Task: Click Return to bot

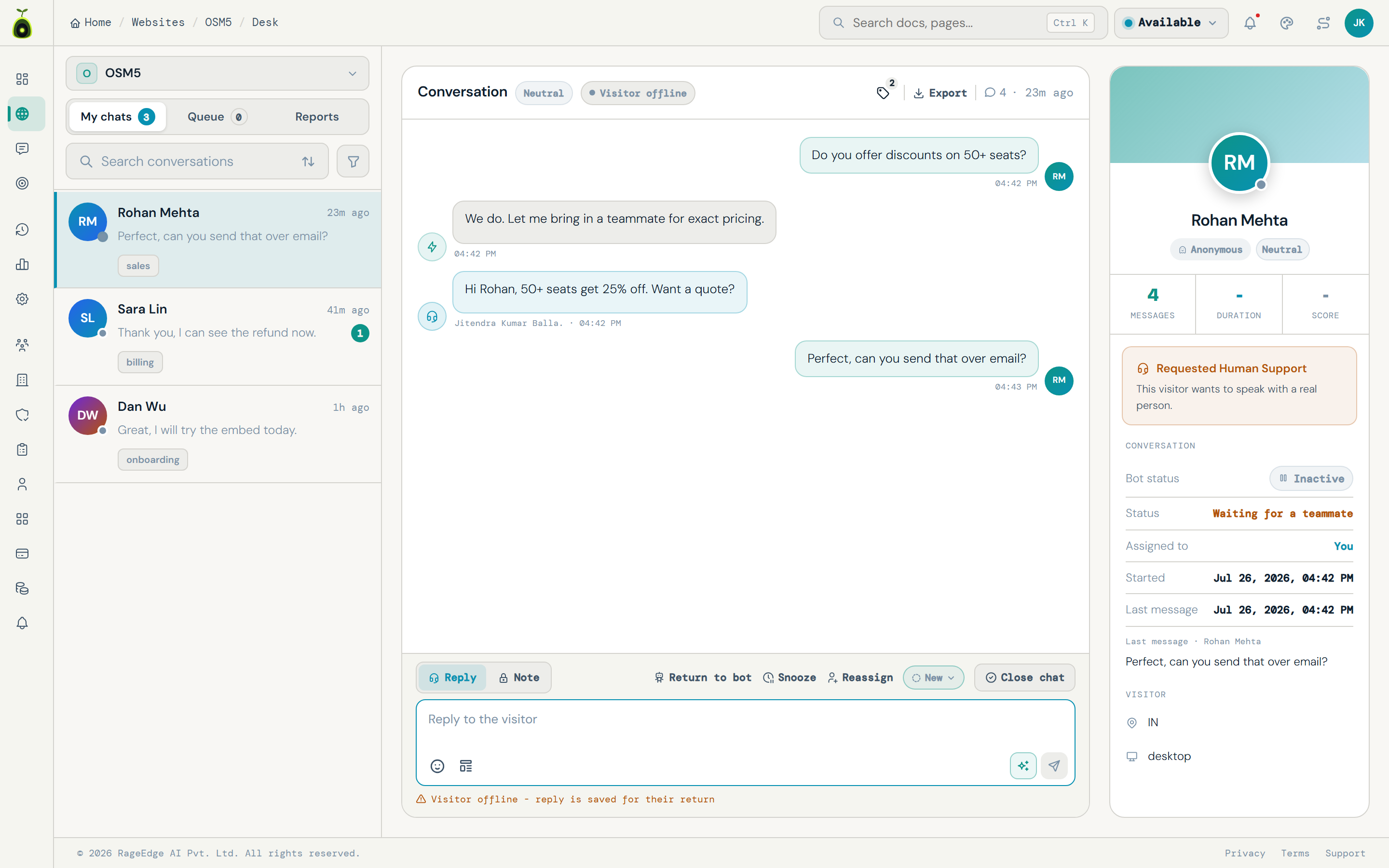Action: tap(703, 678)
